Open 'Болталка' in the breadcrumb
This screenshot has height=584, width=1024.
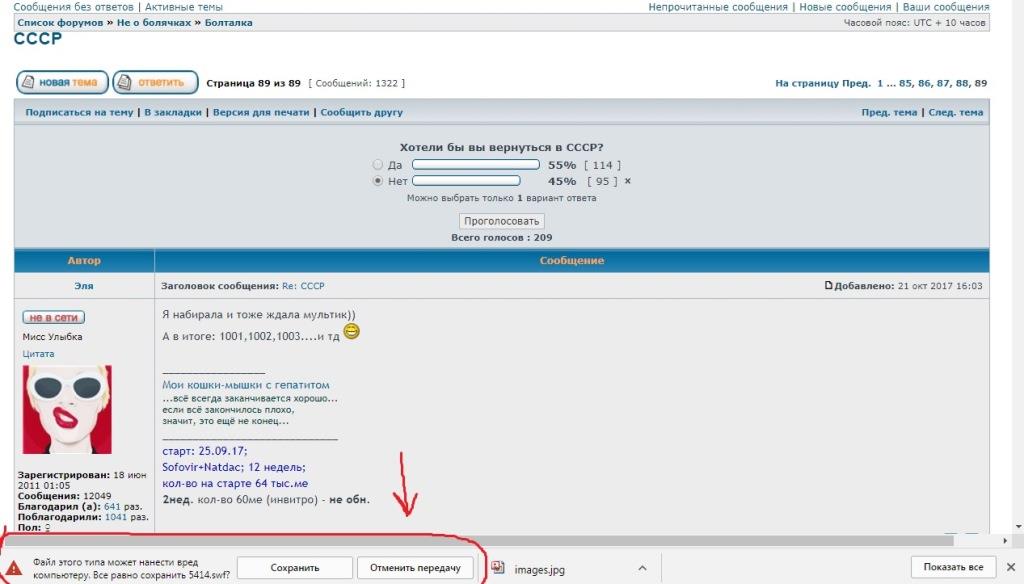point(228,22)
